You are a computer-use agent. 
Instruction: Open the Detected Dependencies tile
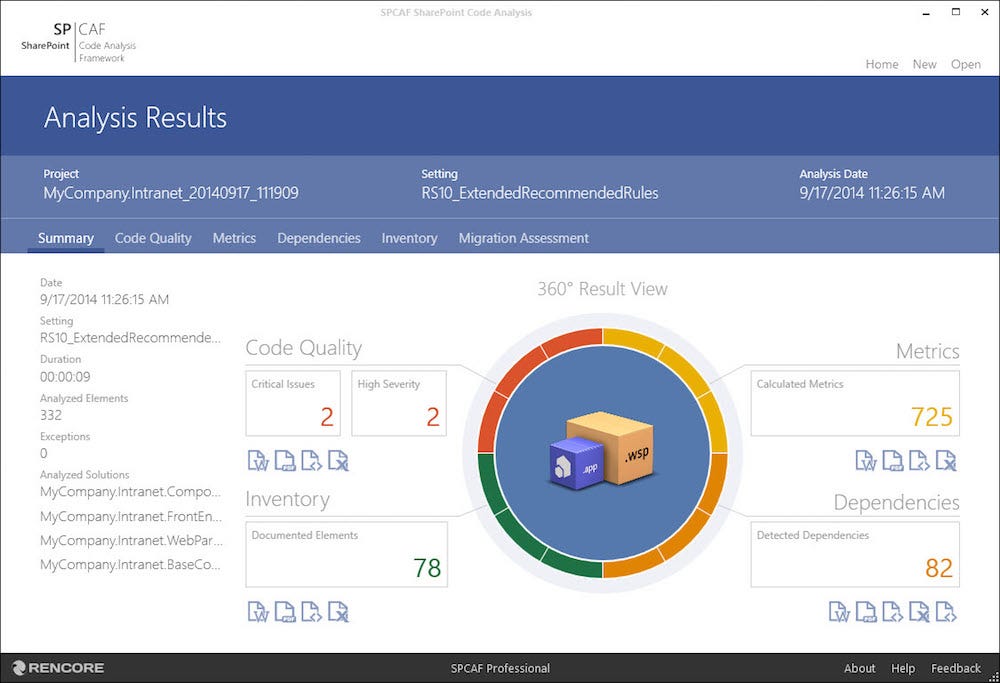coord(855,554)
